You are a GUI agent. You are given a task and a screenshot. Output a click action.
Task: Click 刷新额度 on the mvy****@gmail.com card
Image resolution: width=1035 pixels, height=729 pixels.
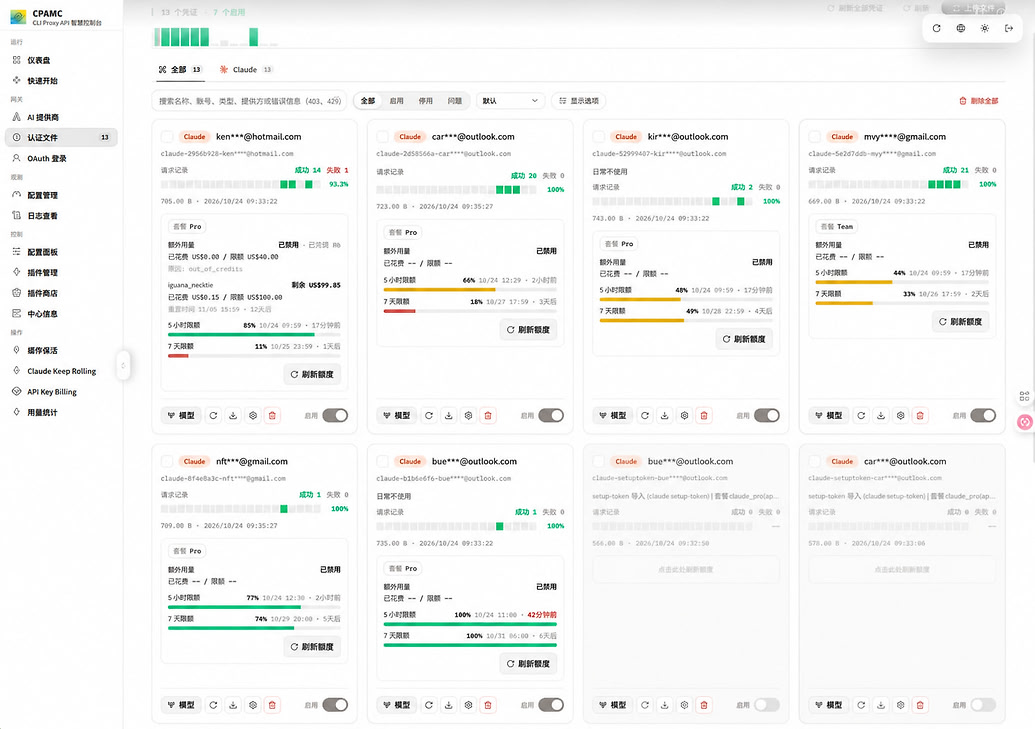point(960,322)
